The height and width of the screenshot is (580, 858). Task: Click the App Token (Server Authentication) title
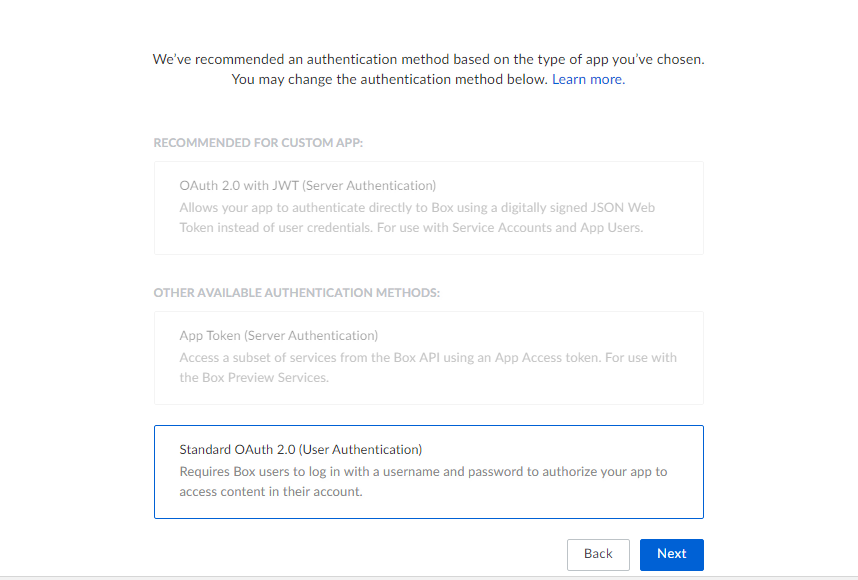pyautogui.click(x=279, y=335)
